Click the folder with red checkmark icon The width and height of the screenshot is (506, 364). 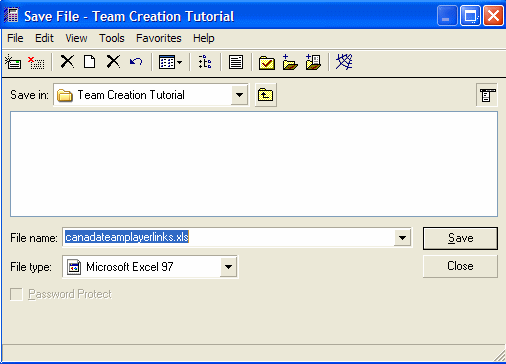[267, 62]
